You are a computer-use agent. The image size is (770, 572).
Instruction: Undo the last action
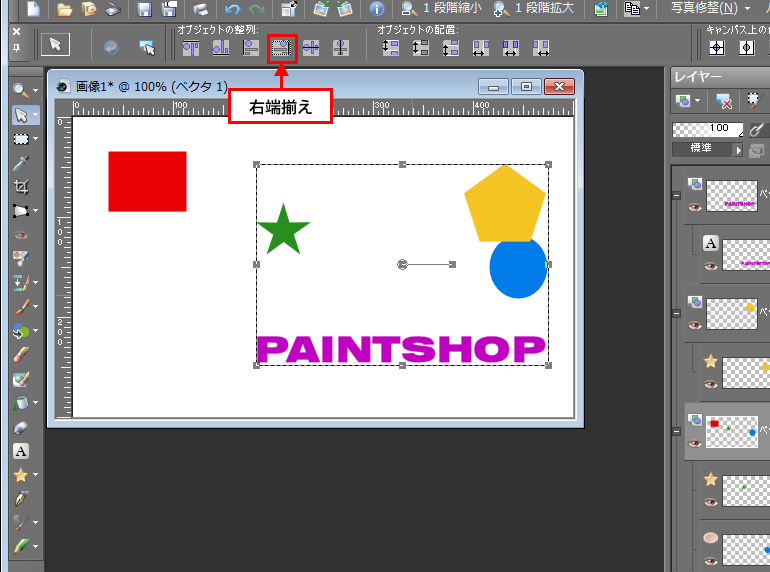[232, 9]
